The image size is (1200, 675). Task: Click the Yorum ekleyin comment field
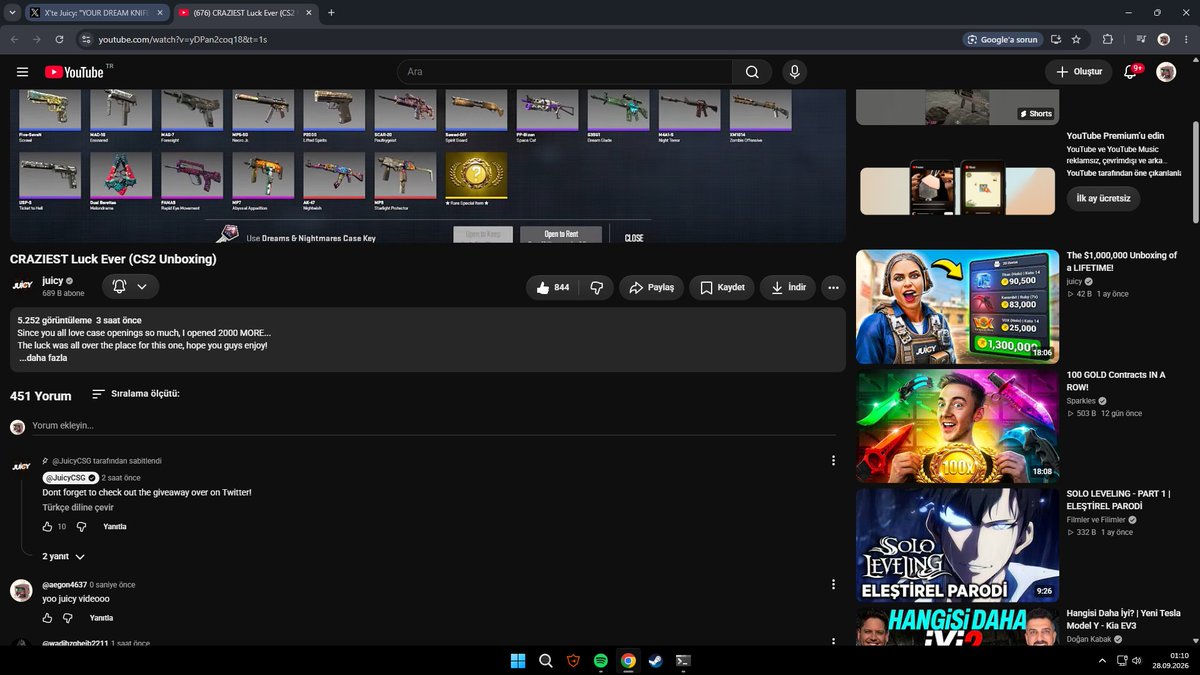pos(434,426)
